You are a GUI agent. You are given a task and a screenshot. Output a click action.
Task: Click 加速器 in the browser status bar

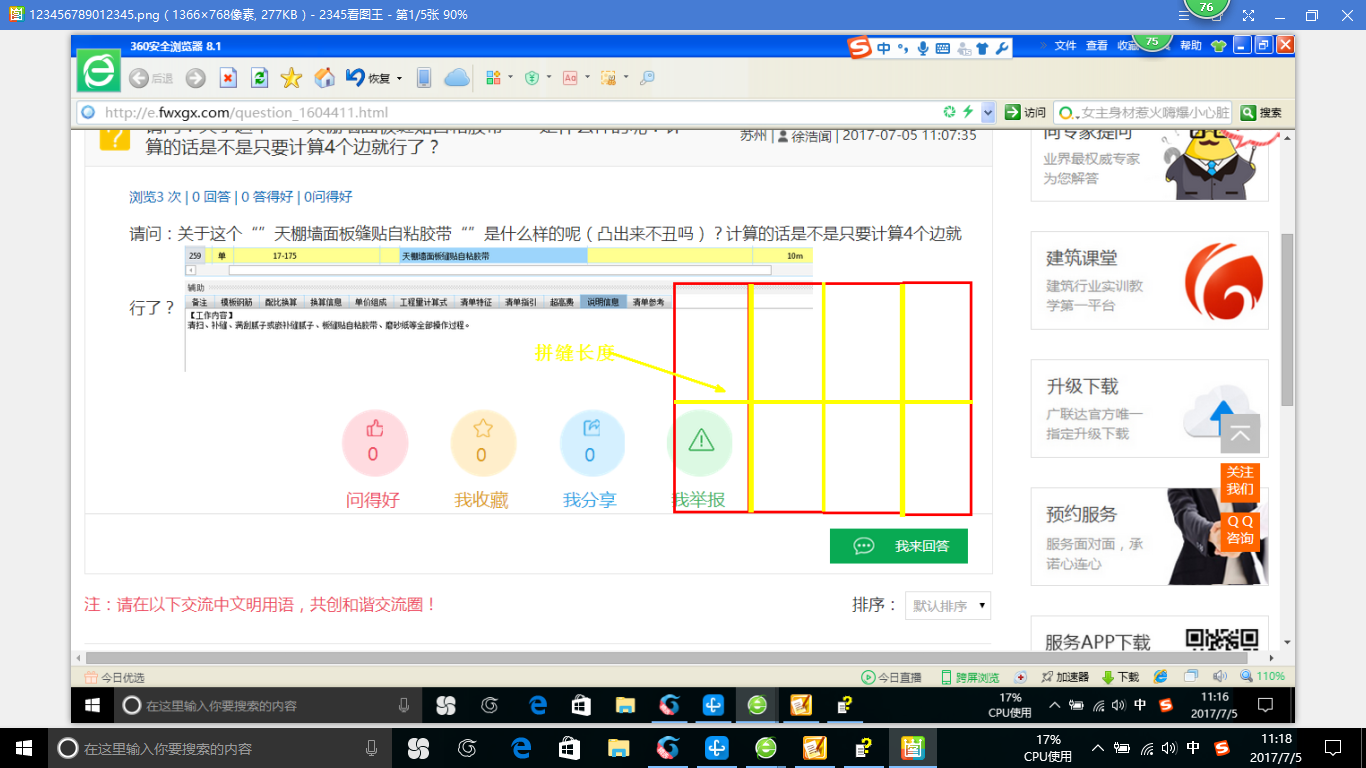coord(1065,677)
